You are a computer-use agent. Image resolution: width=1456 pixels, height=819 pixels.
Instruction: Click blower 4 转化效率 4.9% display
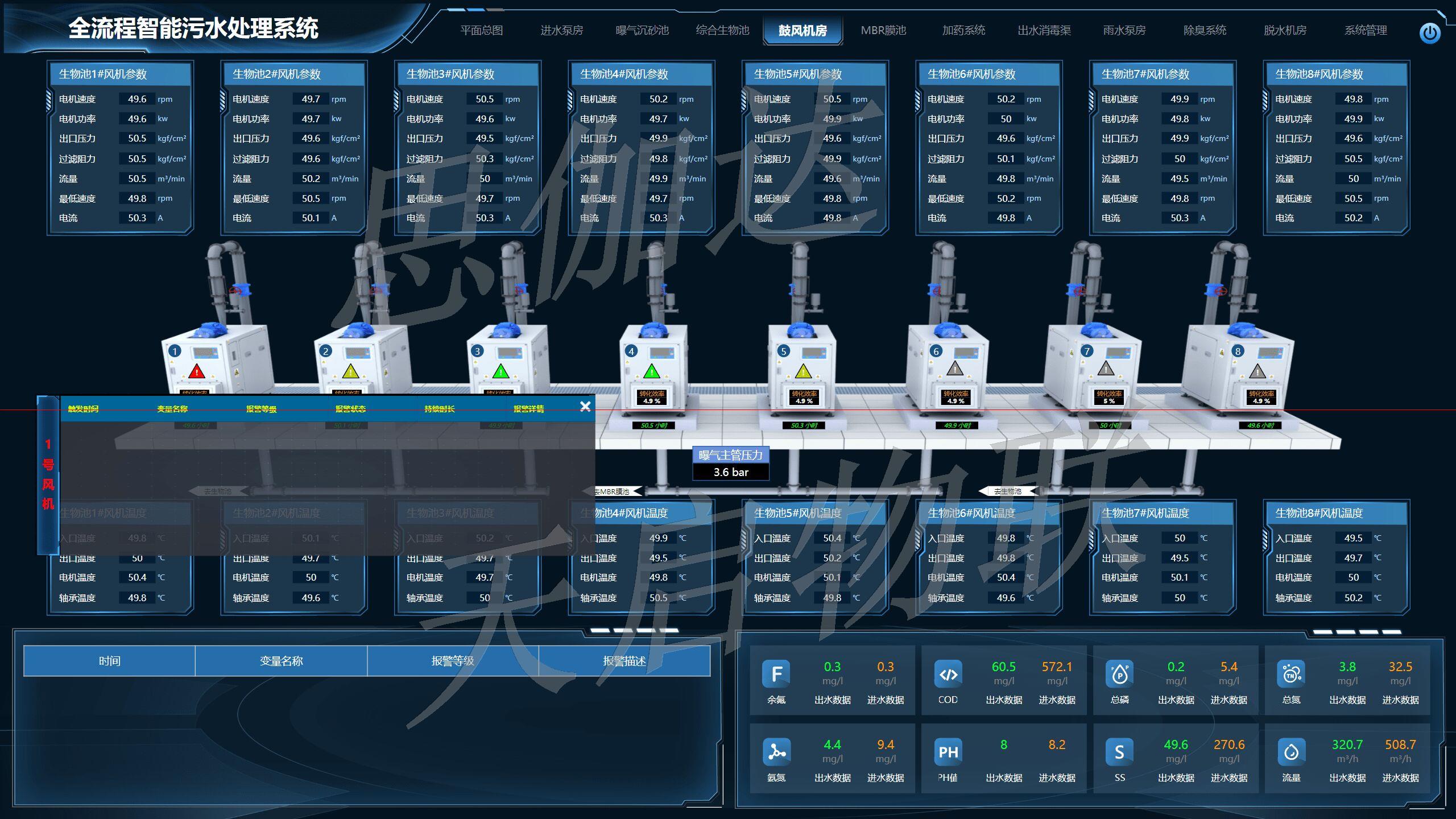652,397
